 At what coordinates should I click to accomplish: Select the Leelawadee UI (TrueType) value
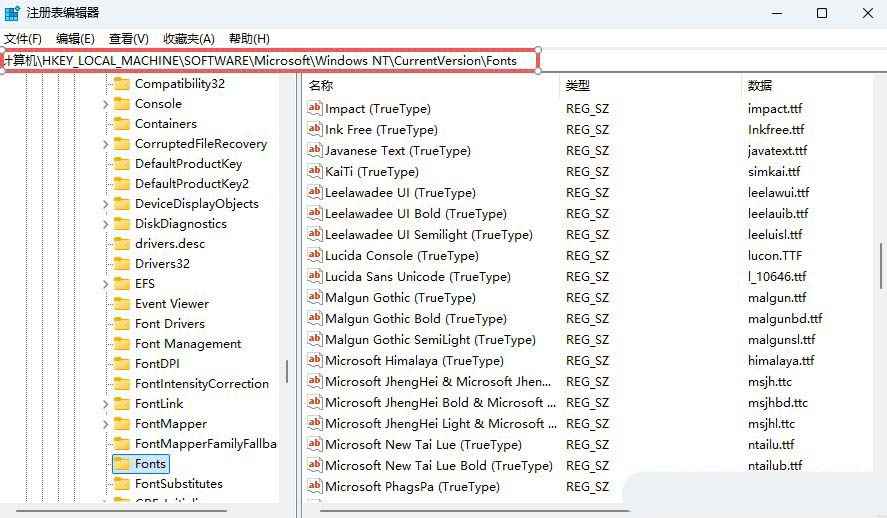400,193
